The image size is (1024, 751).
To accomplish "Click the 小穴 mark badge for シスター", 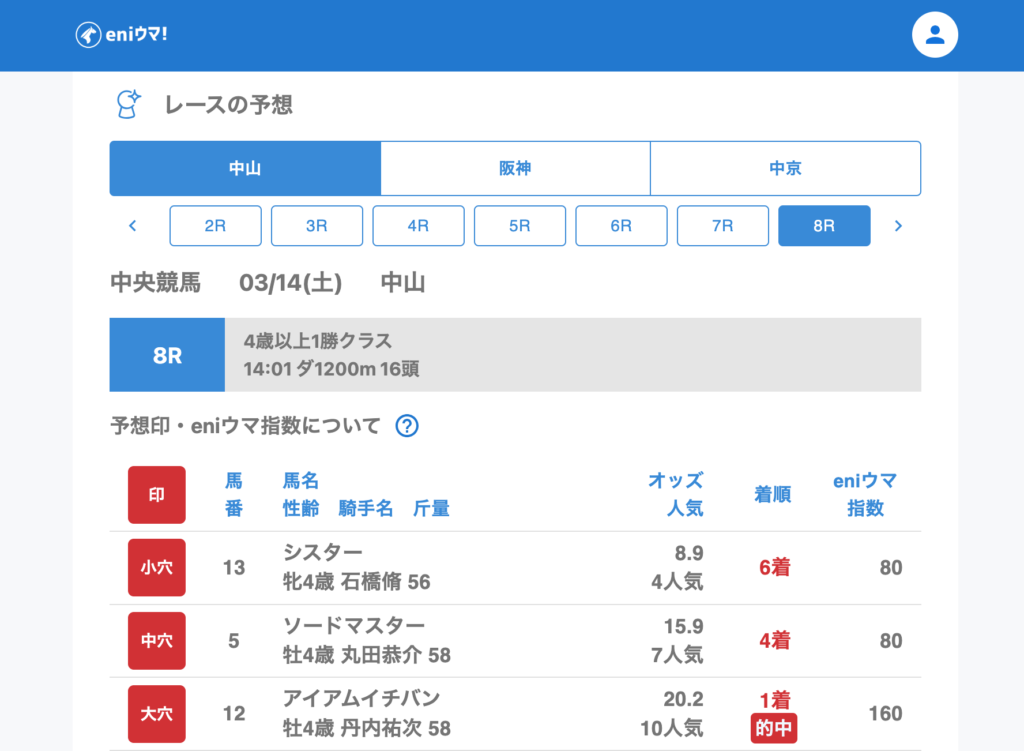I will [x=157, y=568].
